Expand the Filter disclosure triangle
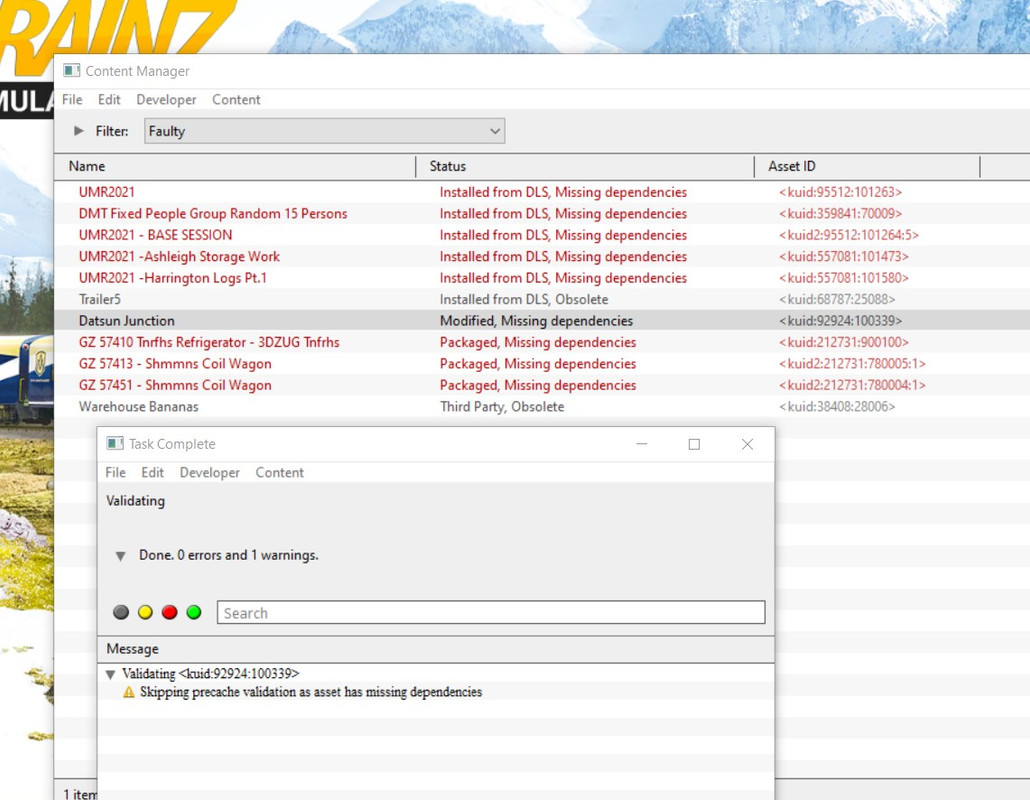The width and height of the screenshot is (1030, 800). (x=79, y=131)
